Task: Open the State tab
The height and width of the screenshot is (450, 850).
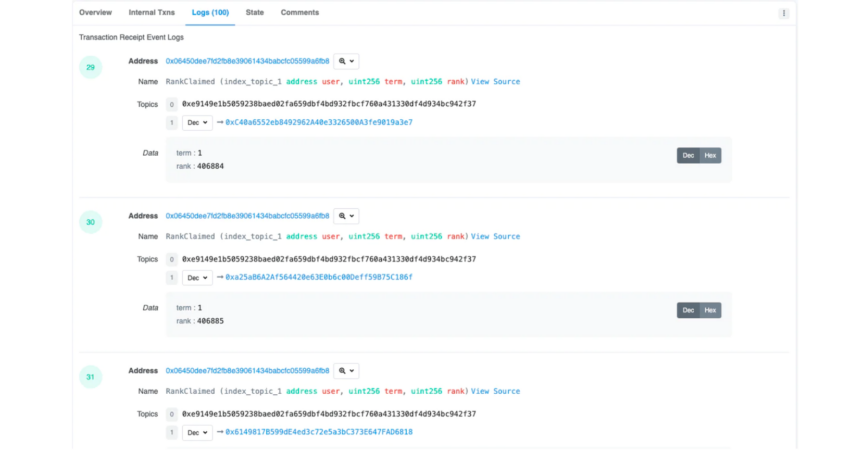Action: (255, 12)
